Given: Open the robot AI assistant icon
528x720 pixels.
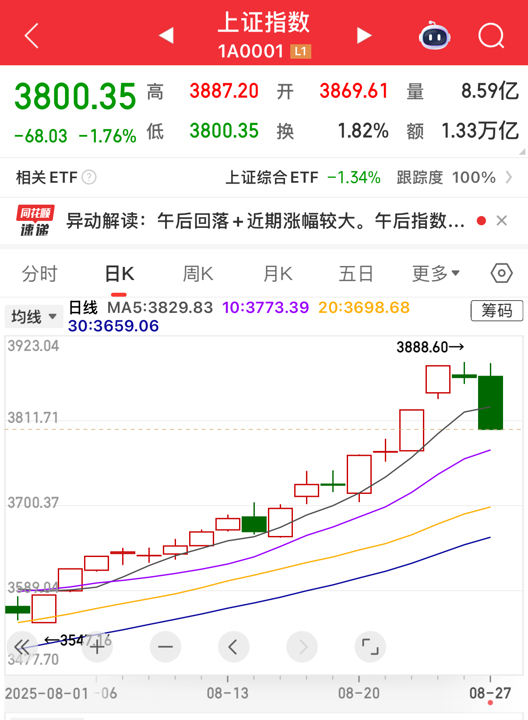Looking at the screenshot, I should pyautogui.click(x=434, y=35).
